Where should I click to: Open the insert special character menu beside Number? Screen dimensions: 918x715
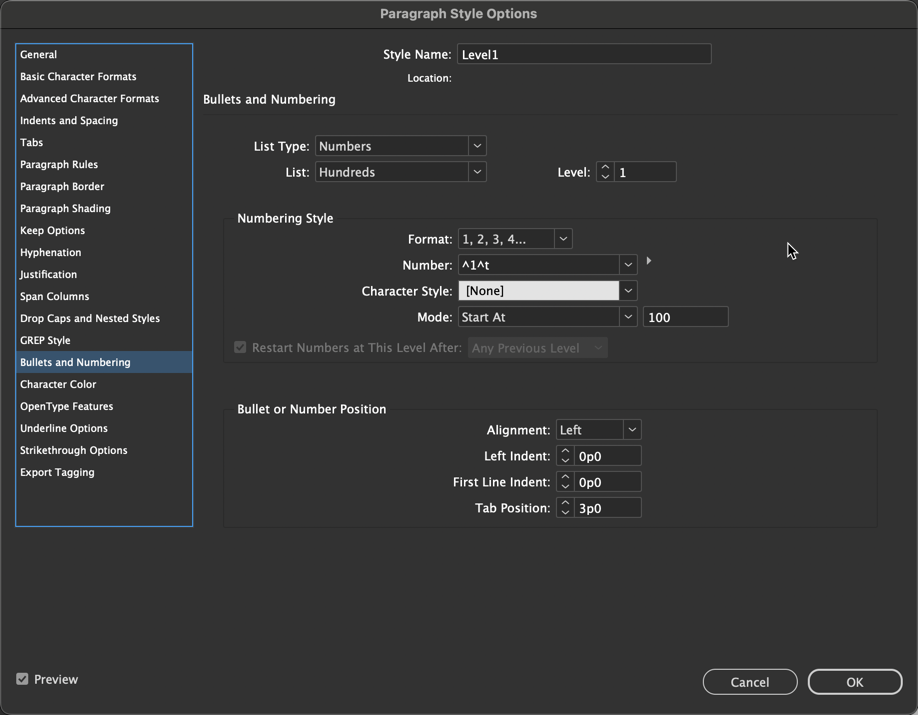(648, 261)
